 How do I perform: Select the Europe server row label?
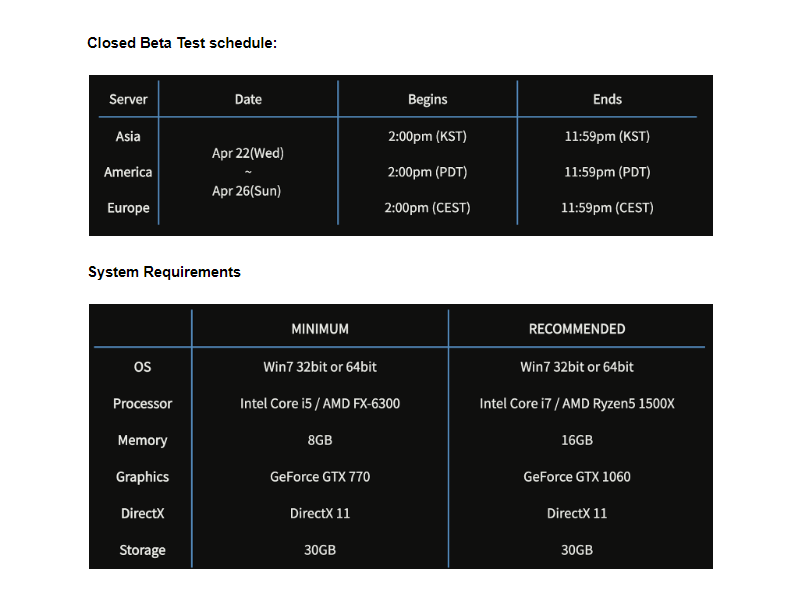[x=128, y=208]
